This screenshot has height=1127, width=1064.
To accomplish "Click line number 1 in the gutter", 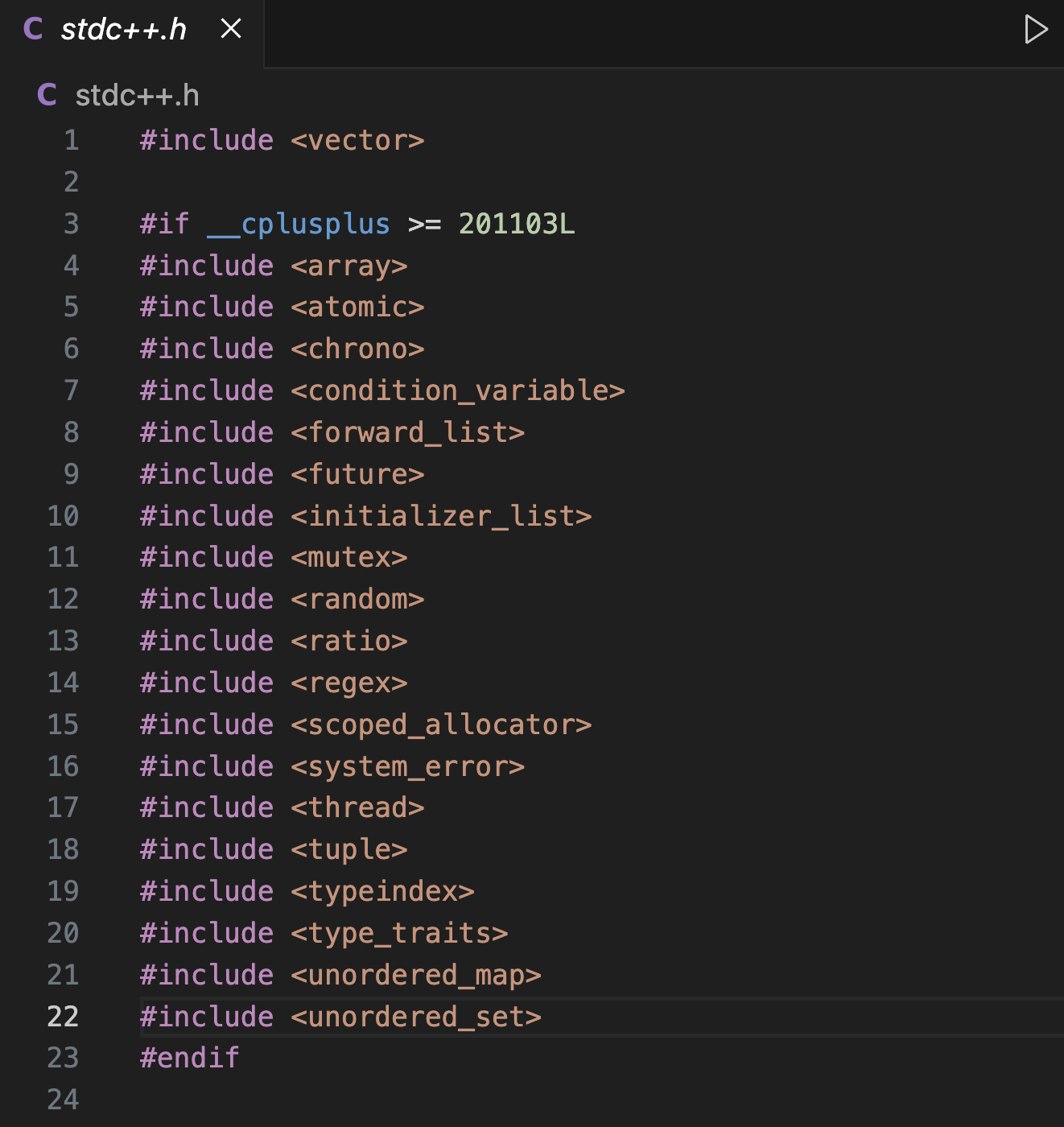I will coord(72,140).
